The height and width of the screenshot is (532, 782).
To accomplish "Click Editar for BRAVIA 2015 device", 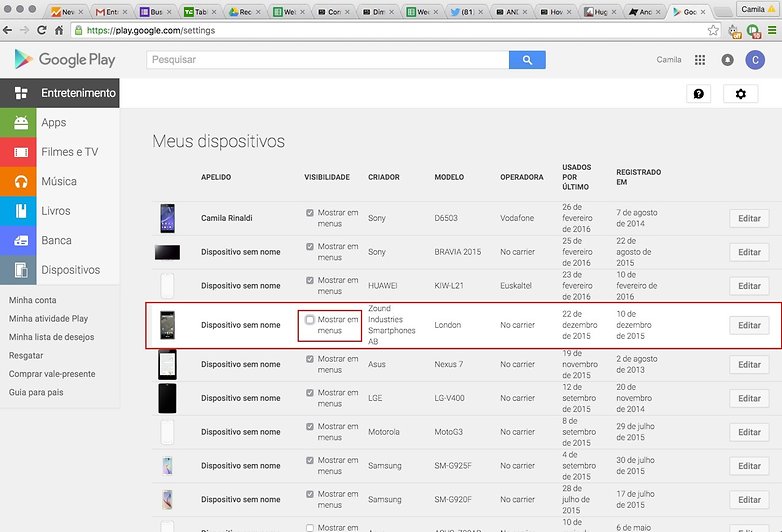I will tap(749, 252).
